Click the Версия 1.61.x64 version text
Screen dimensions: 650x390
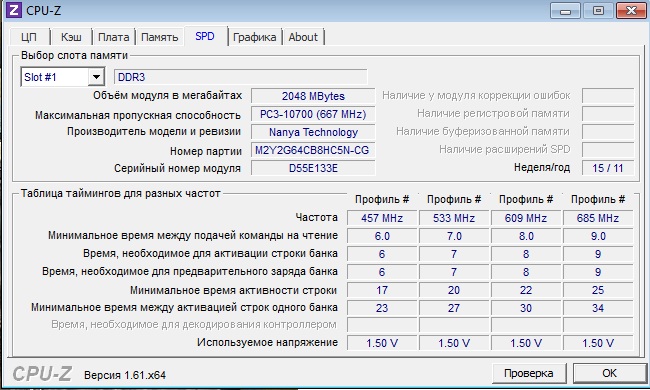tap(125, 375)
